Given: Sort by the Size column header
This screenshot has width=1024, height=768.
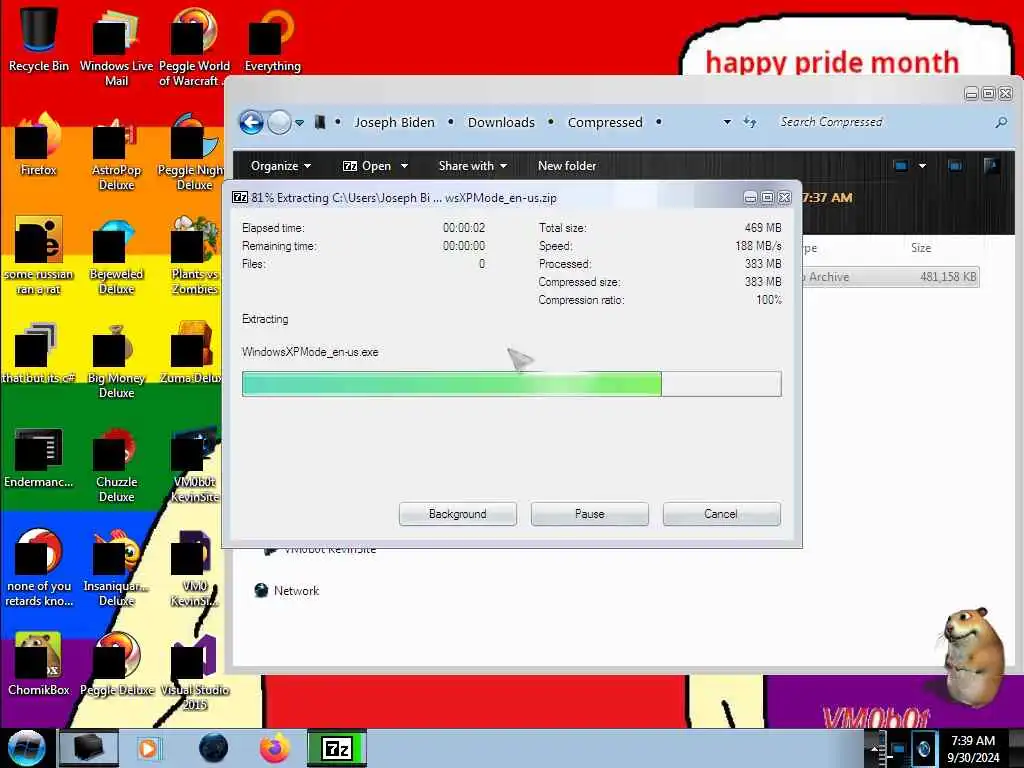Looking at the screenshot, I should (921, 248).
